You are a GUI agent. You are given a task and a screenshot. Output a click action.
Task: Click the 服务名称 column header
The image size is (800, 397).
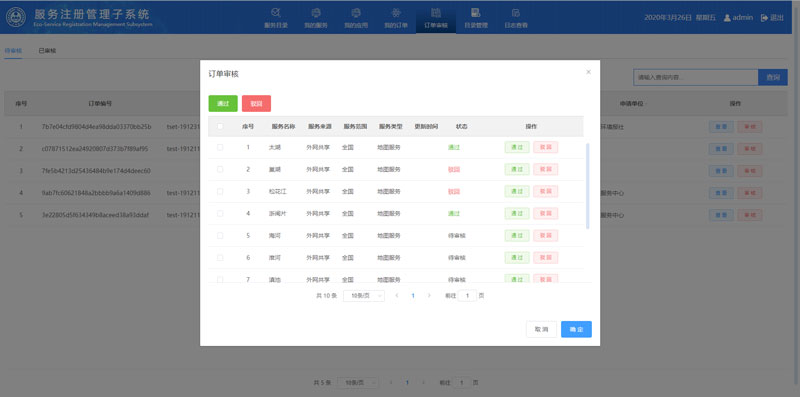pos(283,127)
